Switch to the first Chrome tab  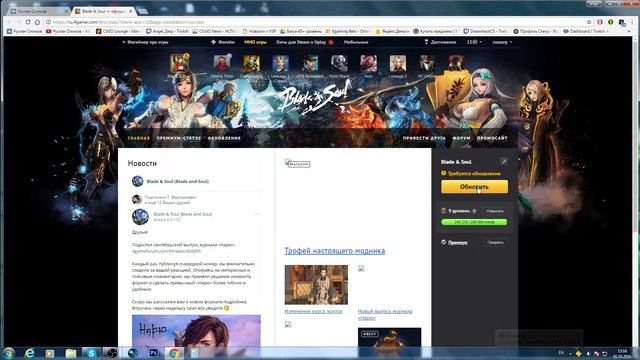click(39, 11)
